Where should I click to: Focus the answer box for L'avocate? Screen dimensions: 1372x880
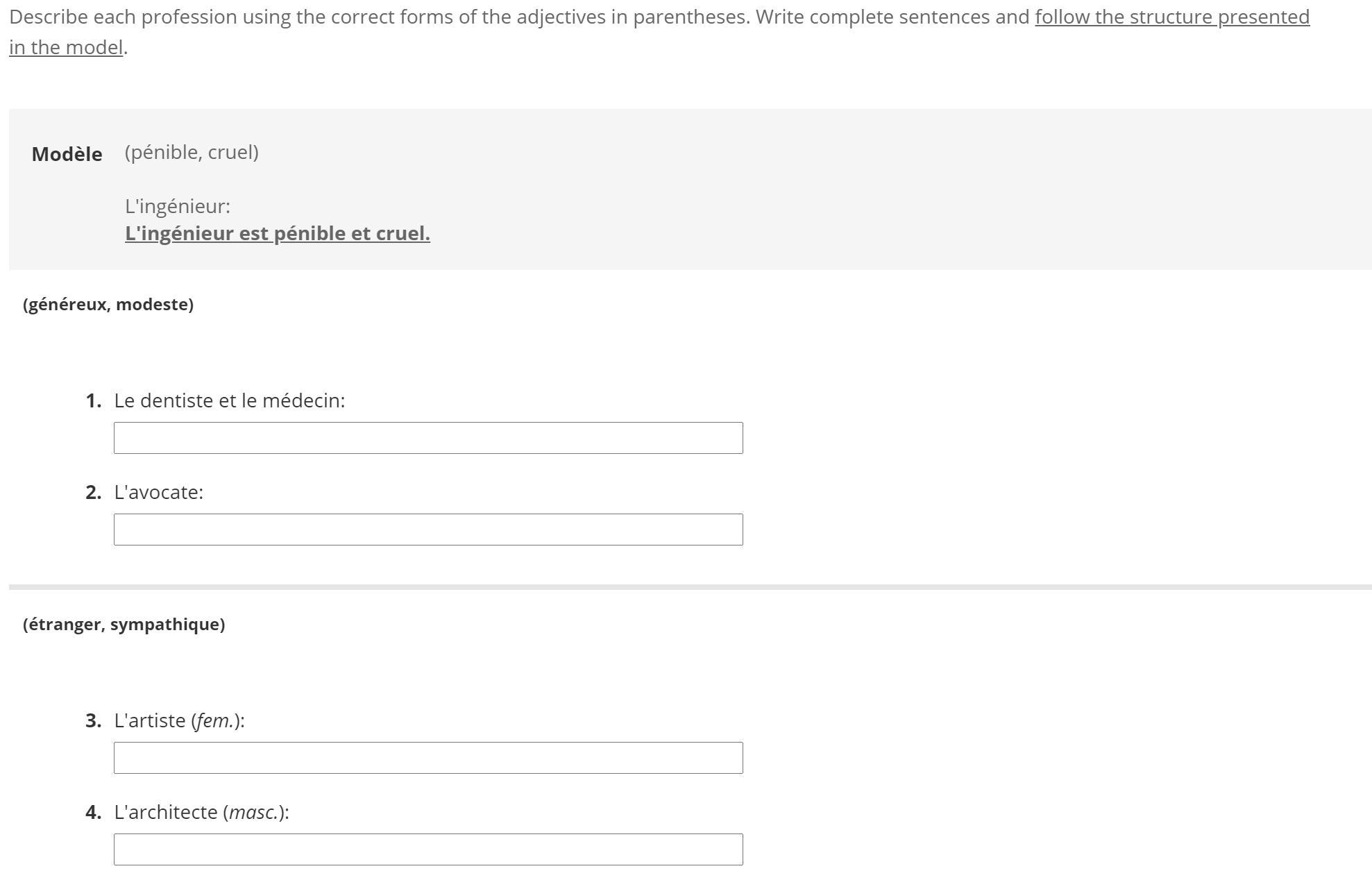[428, 530]
